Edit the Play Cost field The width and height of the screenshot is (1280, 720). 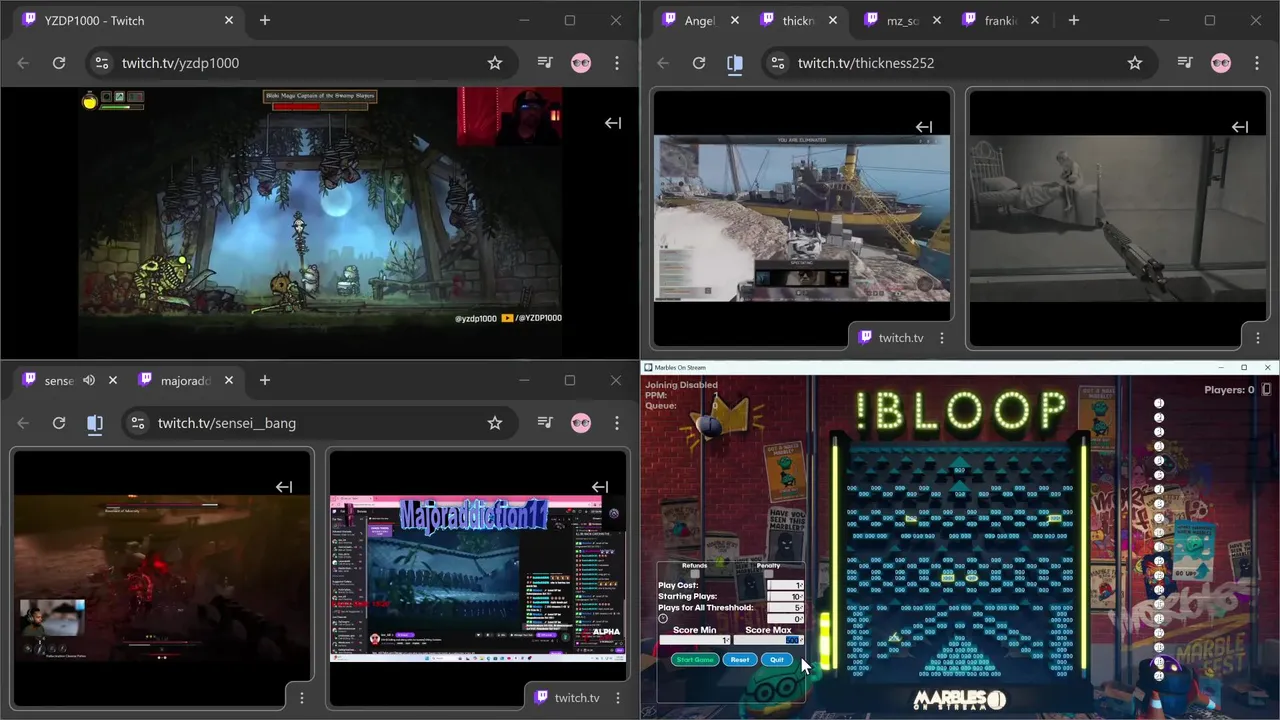point(785,585)
